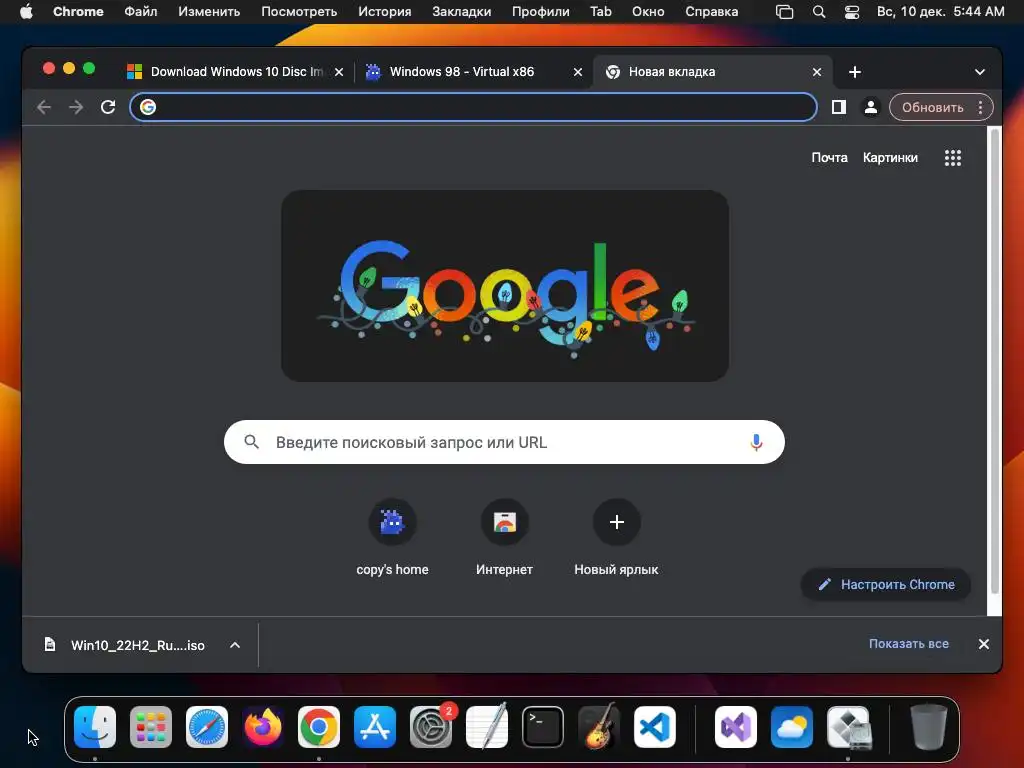The image size is (1024, 768).
Task: Click Google Chrome in the Dock
Action: coord(319,727)
